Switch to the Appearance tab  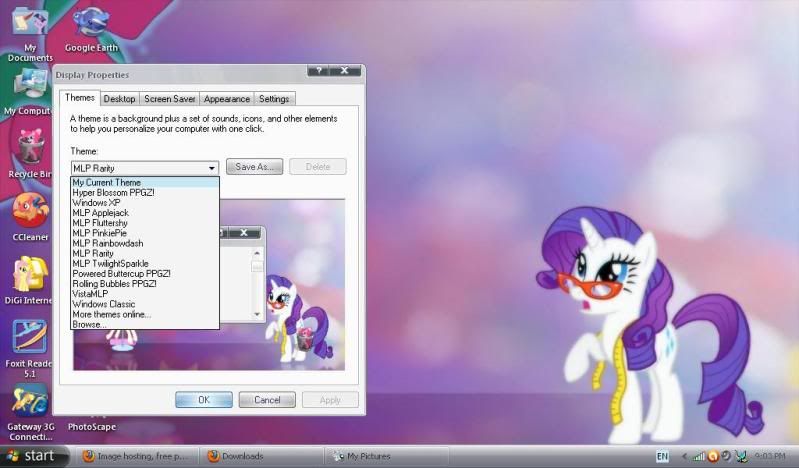click(227, 99)
